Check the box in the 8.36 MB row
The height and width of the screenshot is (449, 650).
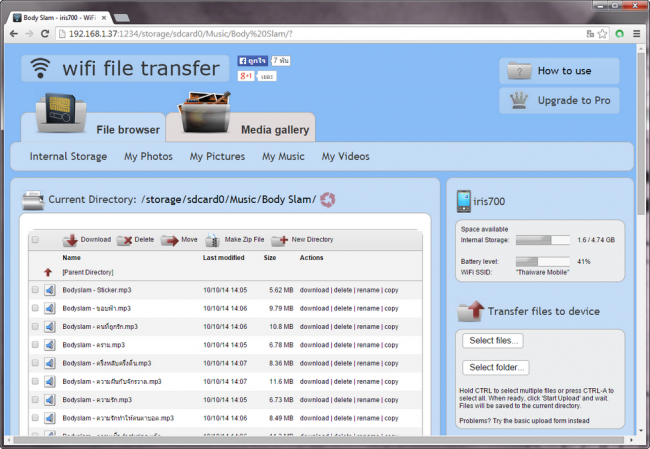click(x=35, y=363)
